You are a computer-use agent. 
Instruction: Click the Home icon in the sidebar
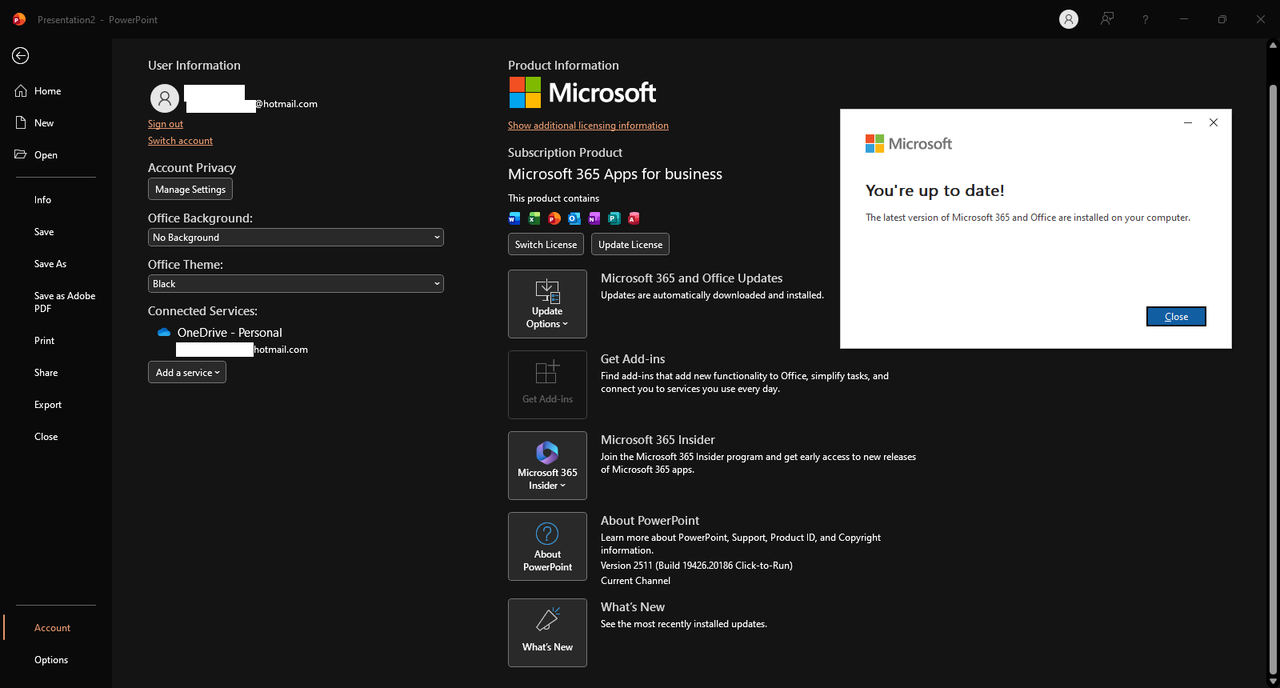tap(21, 91)
